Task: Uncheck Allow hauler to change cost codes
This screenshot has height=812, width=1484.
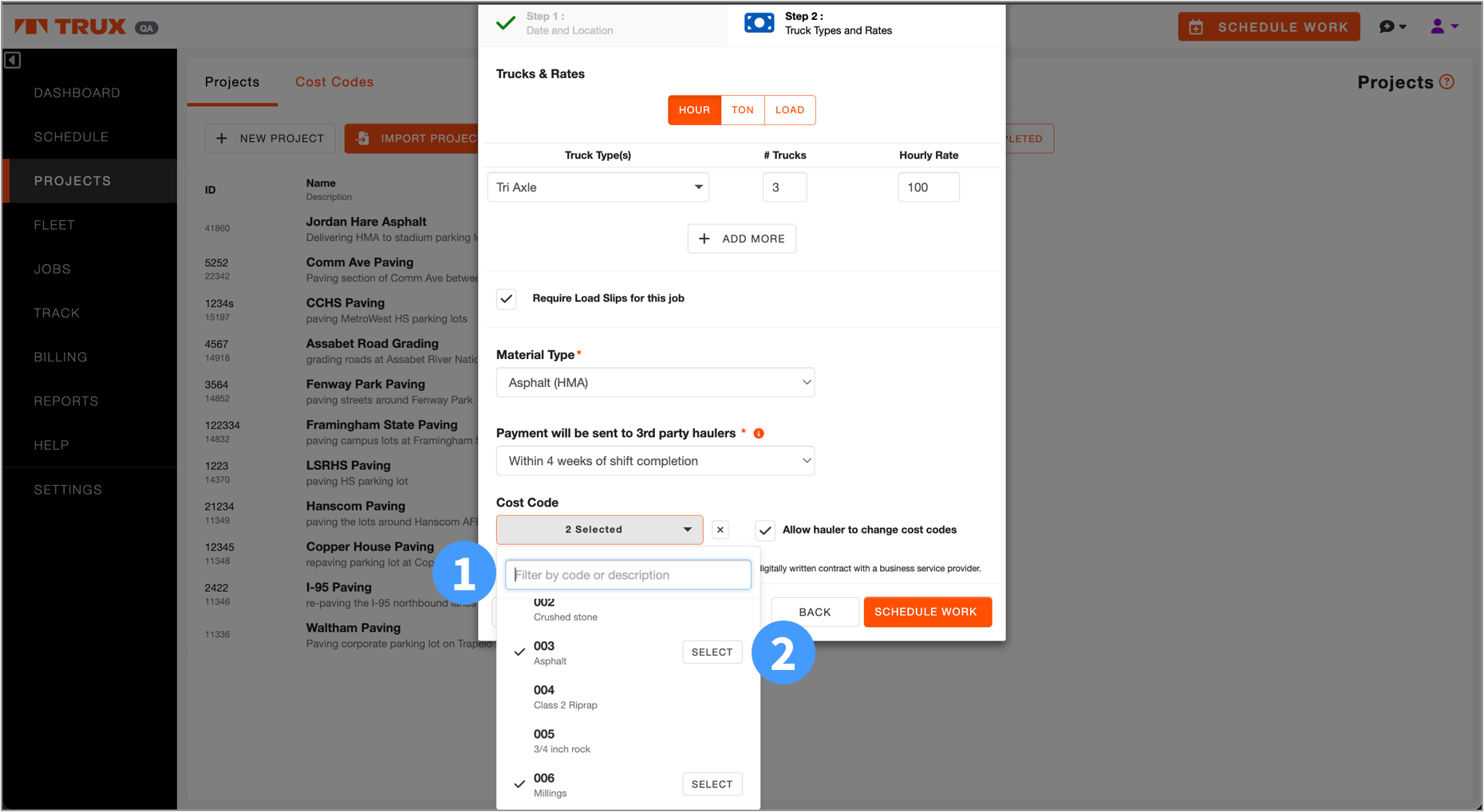Action: 765,530
